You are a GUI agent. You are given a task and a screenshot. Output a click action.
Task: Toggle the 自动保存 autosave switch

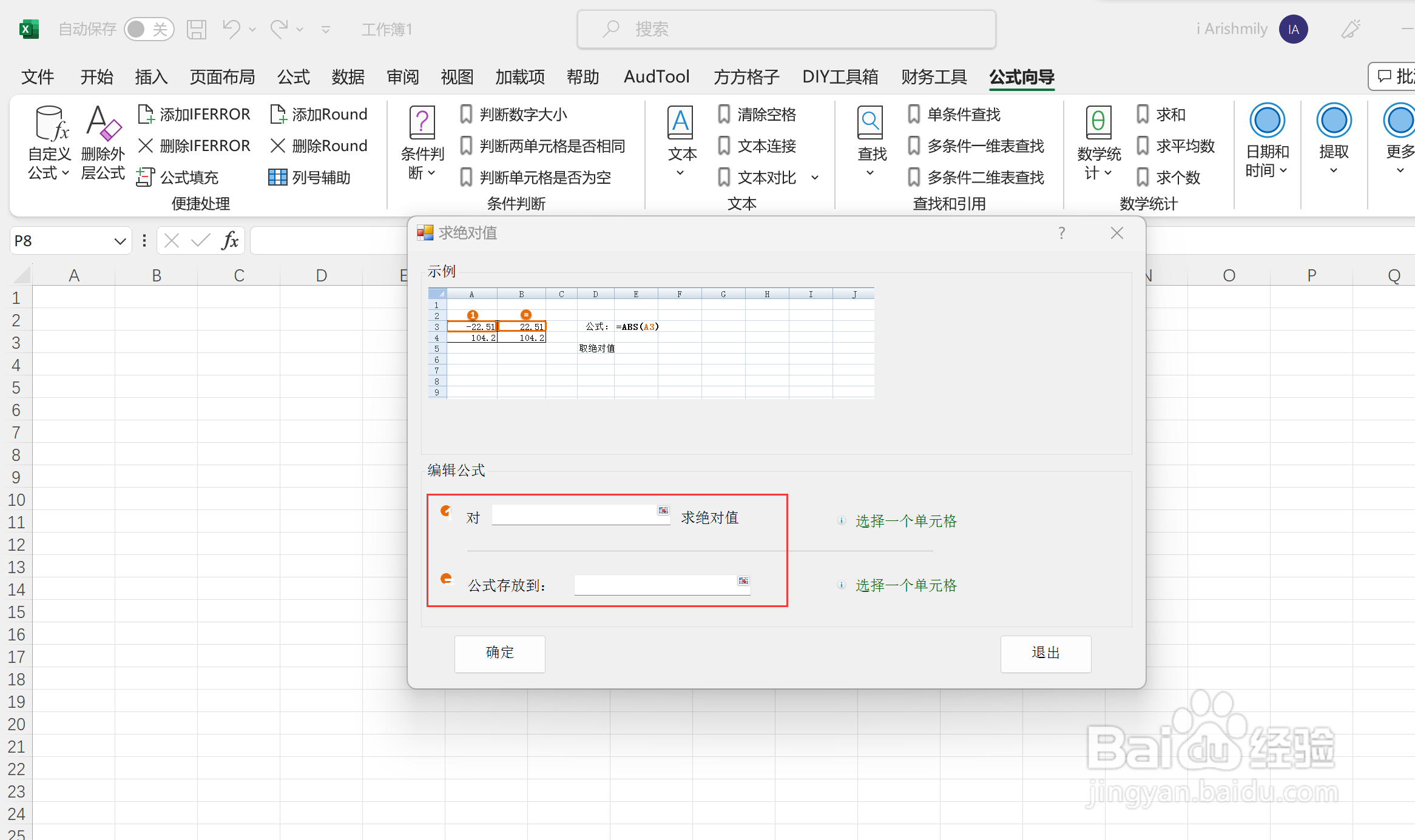tap(149, 29)
